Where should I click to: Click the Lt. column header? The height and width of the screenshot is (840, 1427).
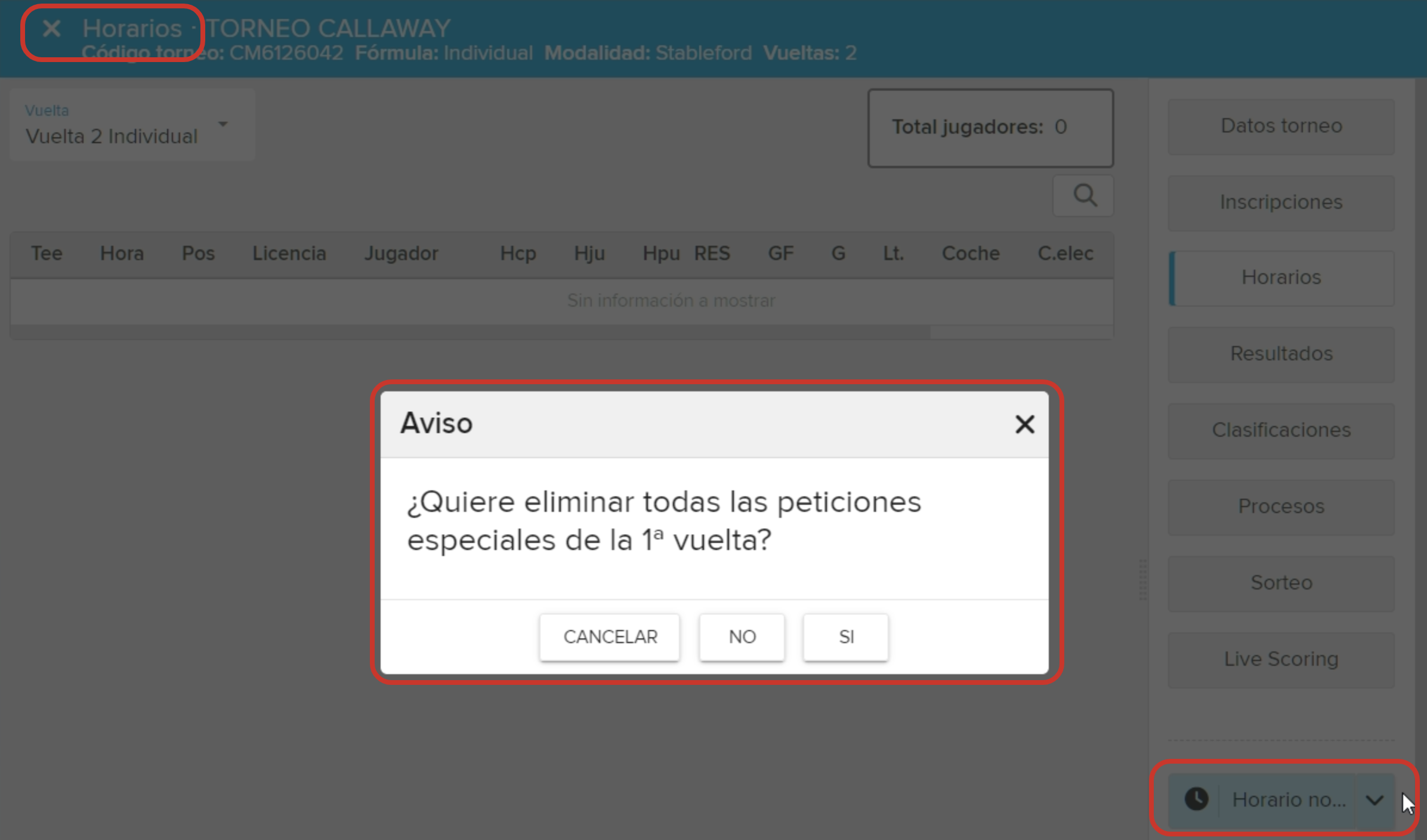click(893, 254)
